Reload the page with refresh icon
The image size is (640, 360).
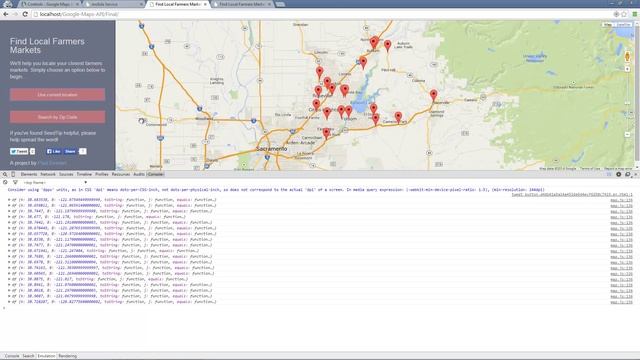[25, 14]
